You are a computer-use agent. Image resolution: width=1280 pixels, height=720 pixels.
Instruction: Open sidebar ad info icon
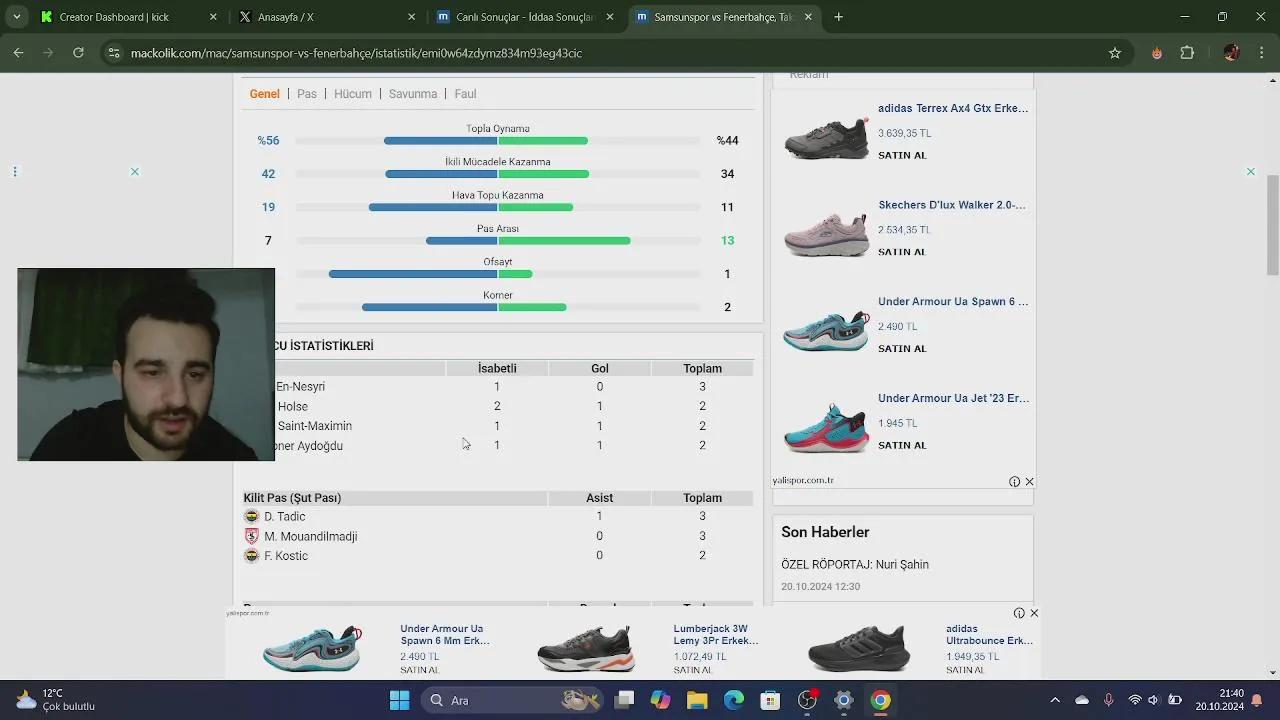coord(1014,482)
